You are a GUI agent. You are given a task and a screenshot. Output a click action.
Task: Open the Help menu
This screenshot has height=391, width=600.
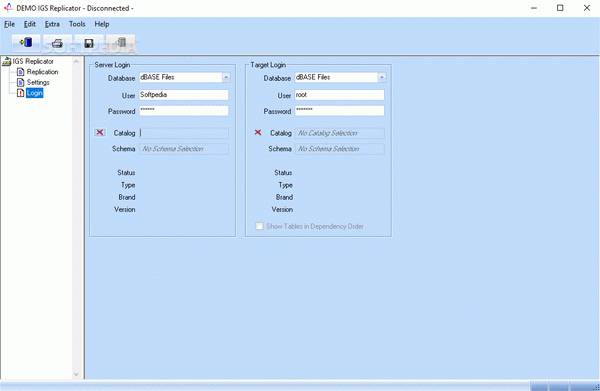point(102,24)
